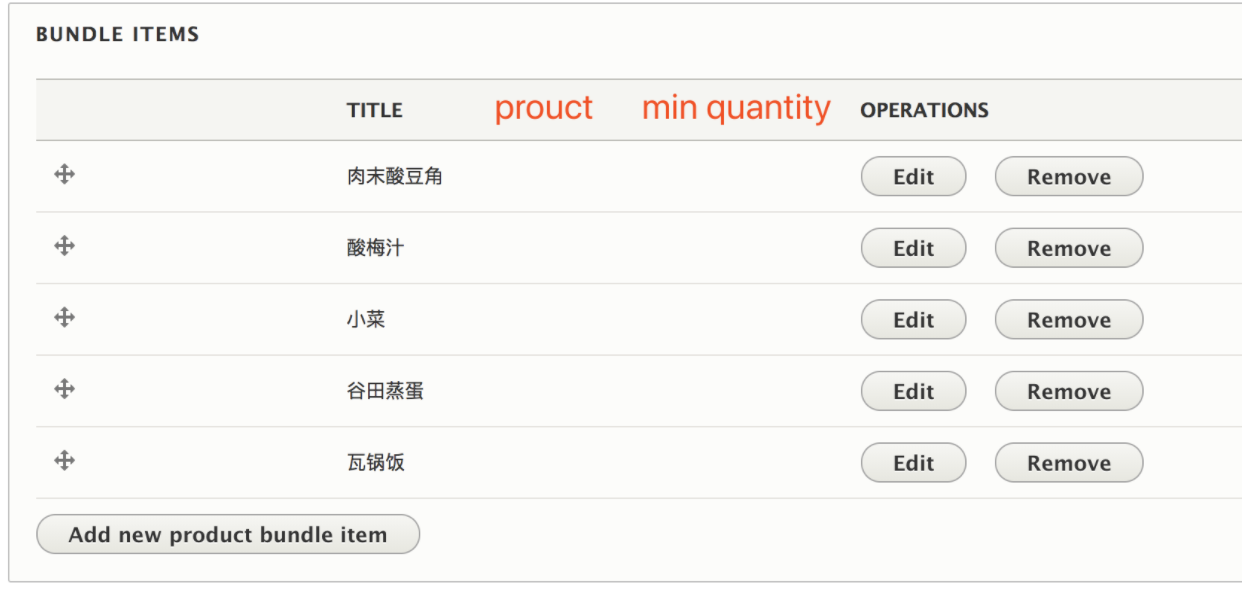The width and height of the screenshot is (1254, 590).
Task: Click drag handle icon for 瓦锅饭 row
Action: 65,461
